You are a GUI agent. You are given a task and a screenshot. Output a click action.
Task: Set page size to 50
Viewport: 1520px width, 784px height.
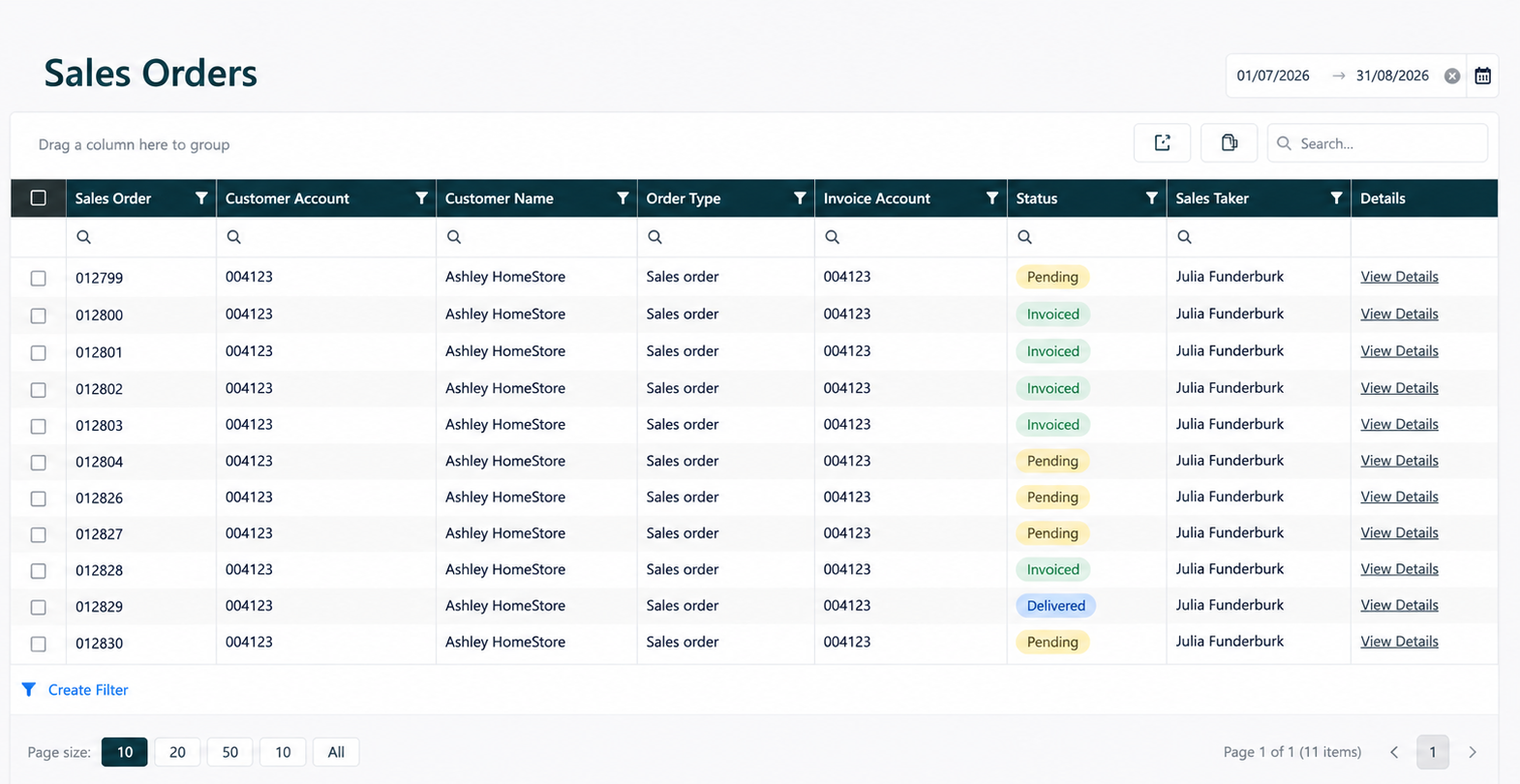(229, 752)
